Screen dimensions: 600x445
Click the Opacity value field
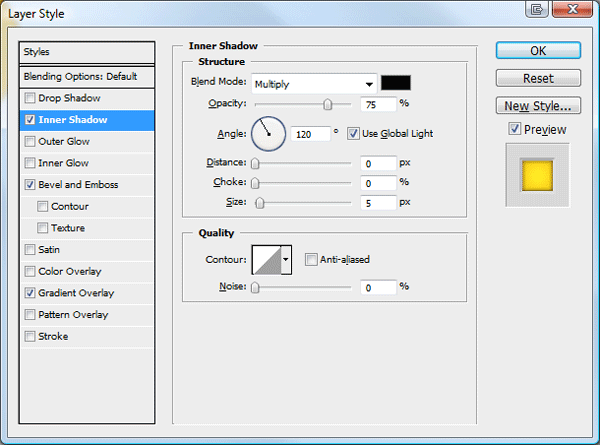coord(378,104)
